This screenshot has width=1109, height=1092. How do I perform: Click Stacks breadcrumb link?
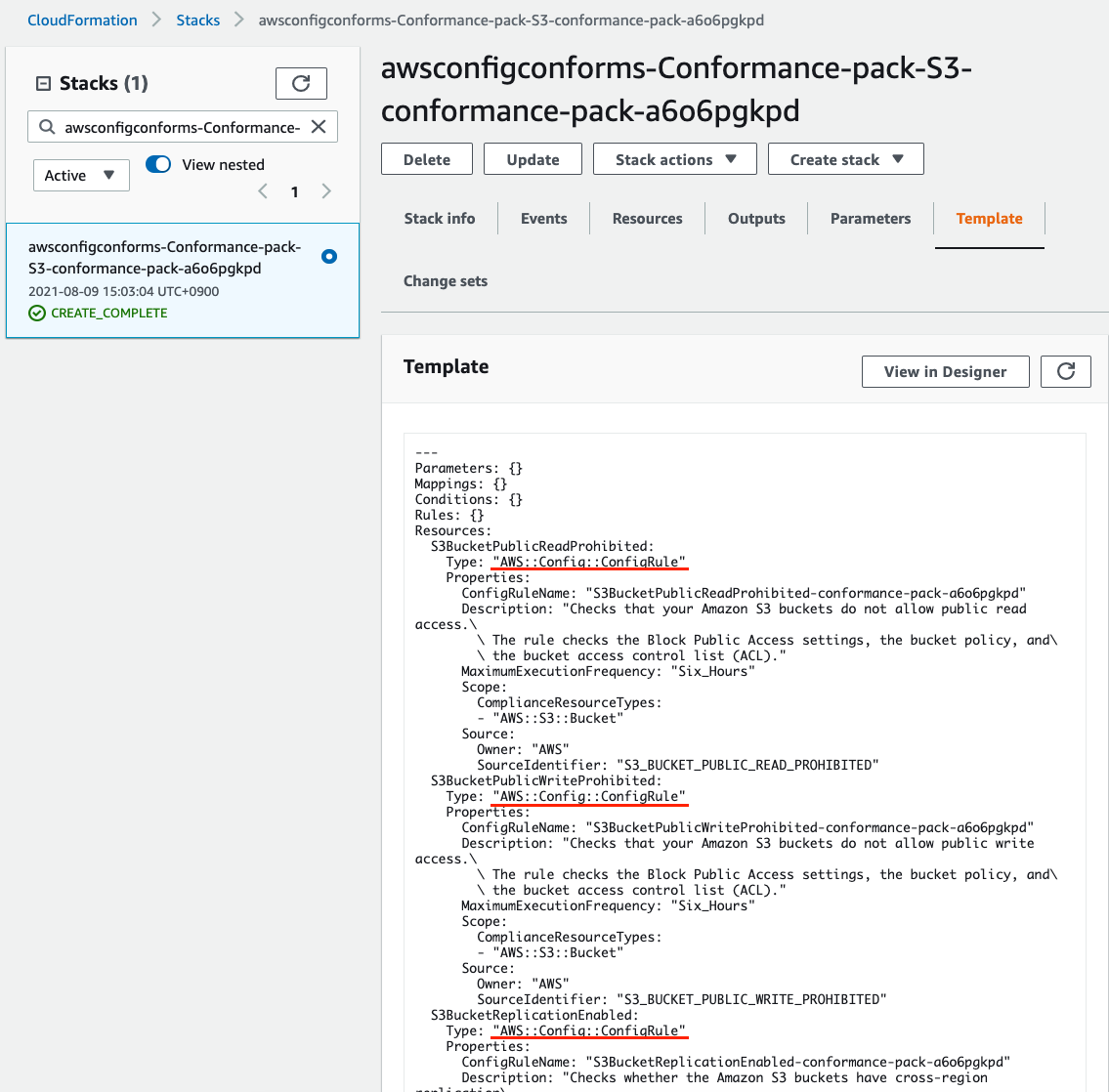pyautogui.click(x=198, y=20)
